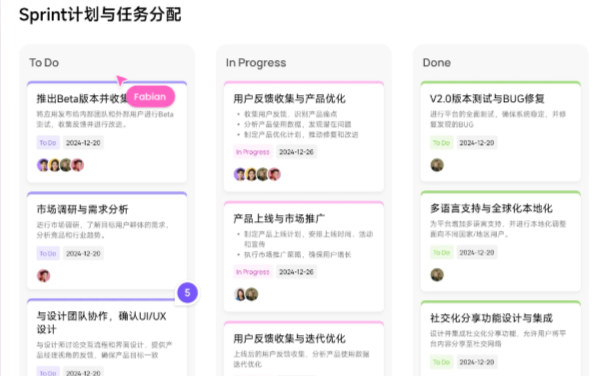Click the first avatar on 产品上线与市场推广 card
Image resolution: width=601 pixels, height=376 pixels.
tap(240, 294)
